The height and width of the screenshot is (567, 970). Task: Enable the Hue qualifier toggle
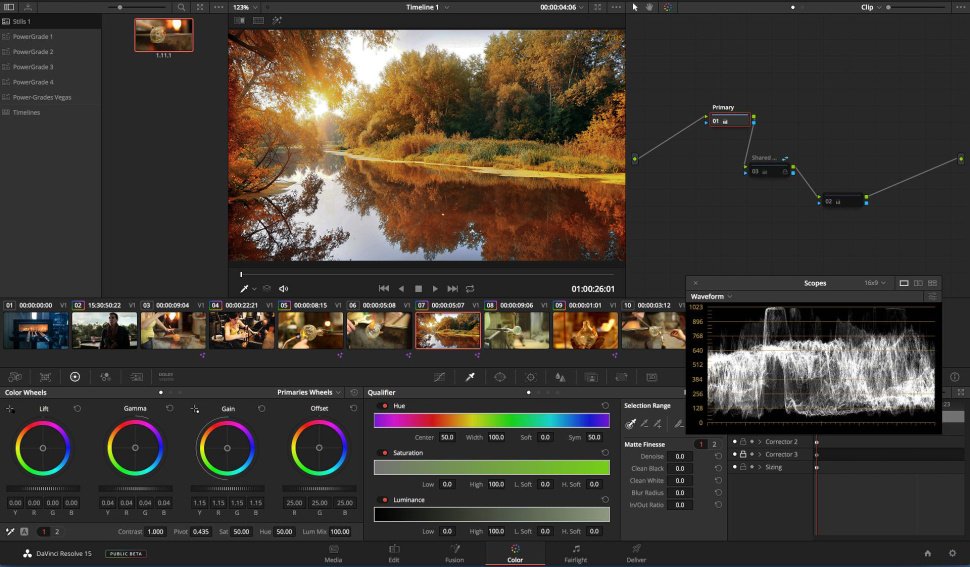(385, 406)
